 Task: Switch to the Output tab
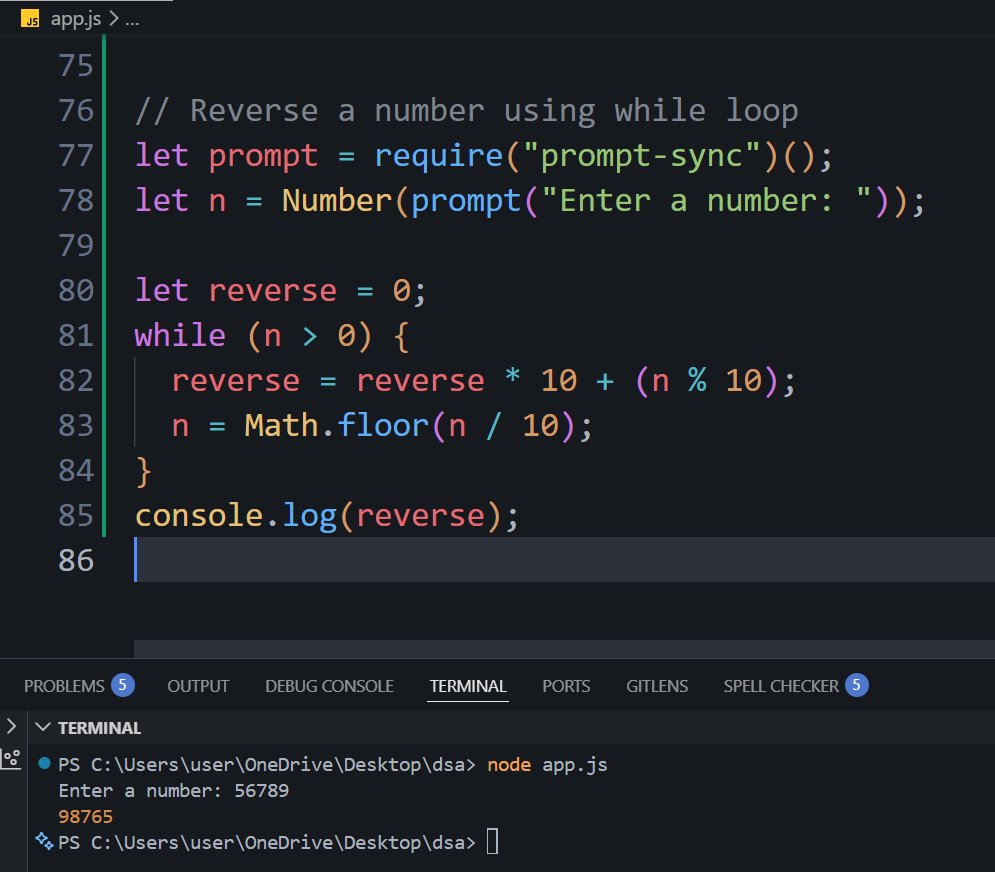coord(198,686)
